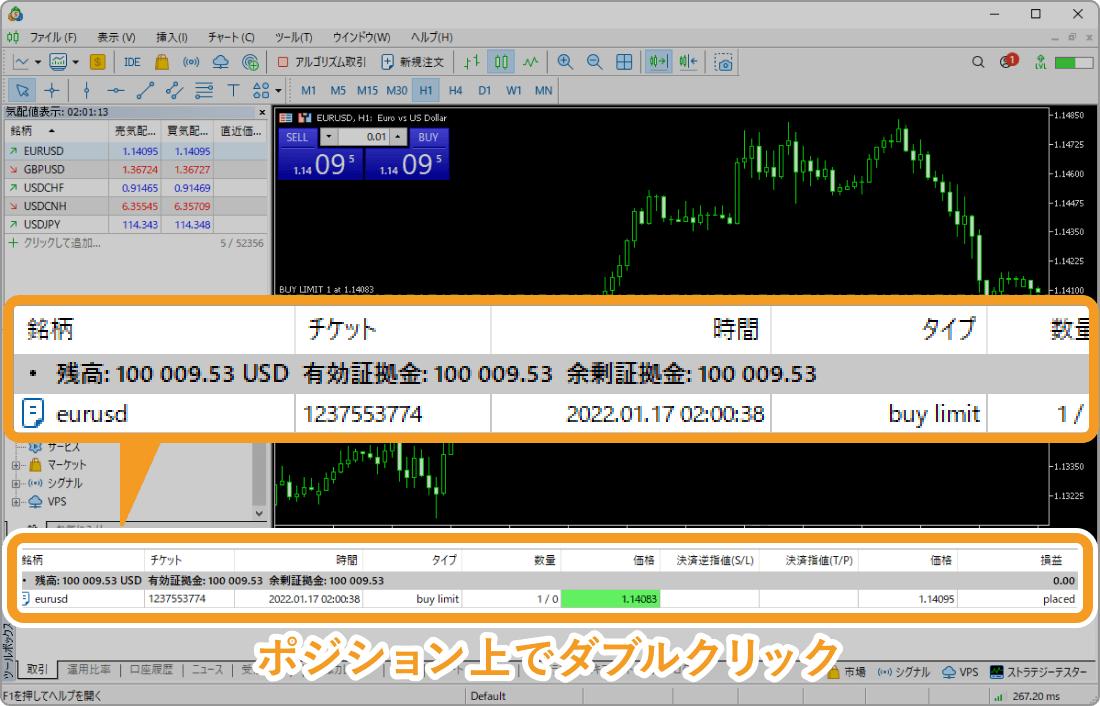This screenshot has height=706, width=1100.
Task: Click the green progress bar at top right
Action: coord(1073,62)
